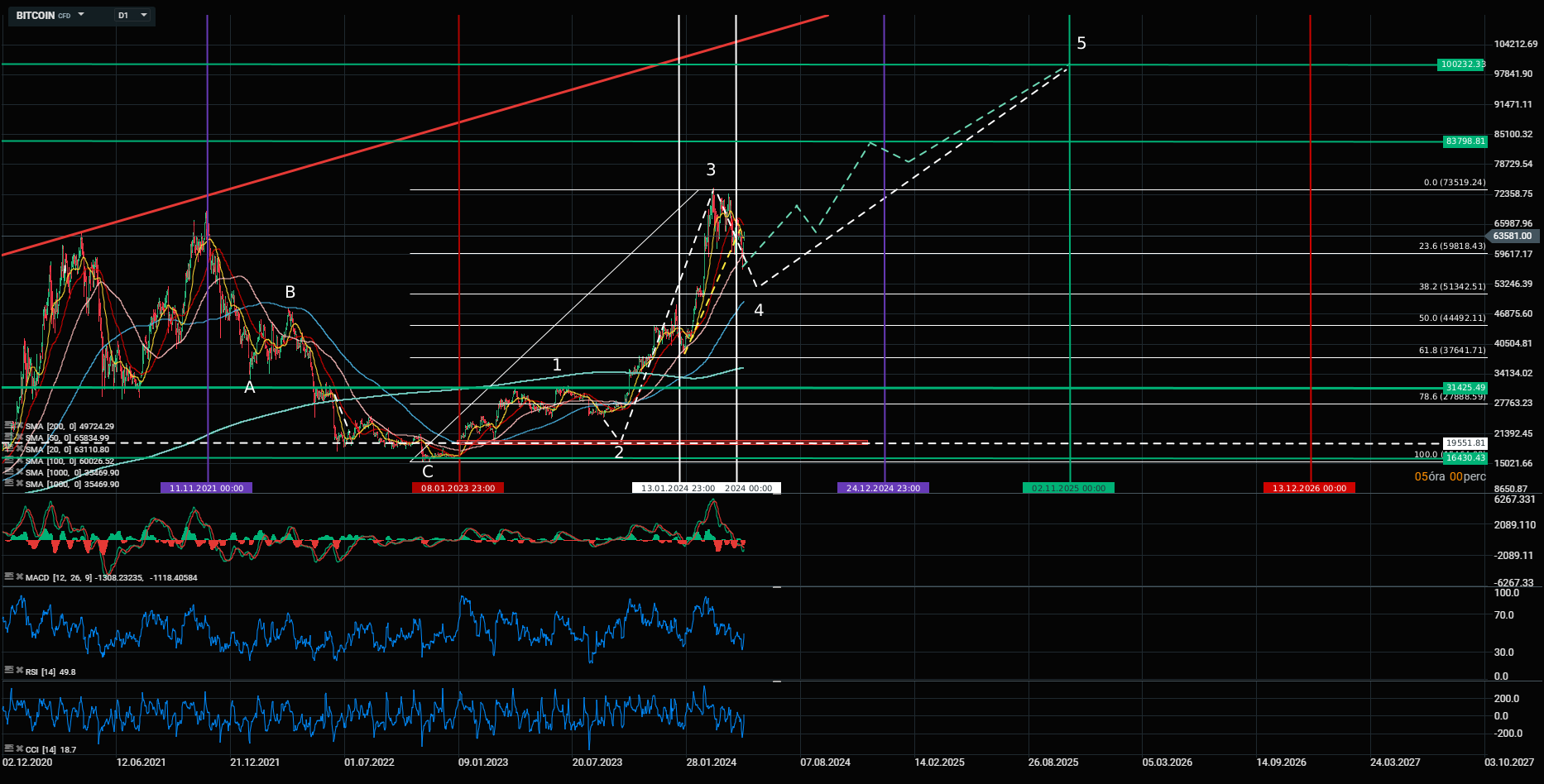Select the 08.01.2023 red date marker
This screenshot has height=784, width=1544.
point(458,488)
